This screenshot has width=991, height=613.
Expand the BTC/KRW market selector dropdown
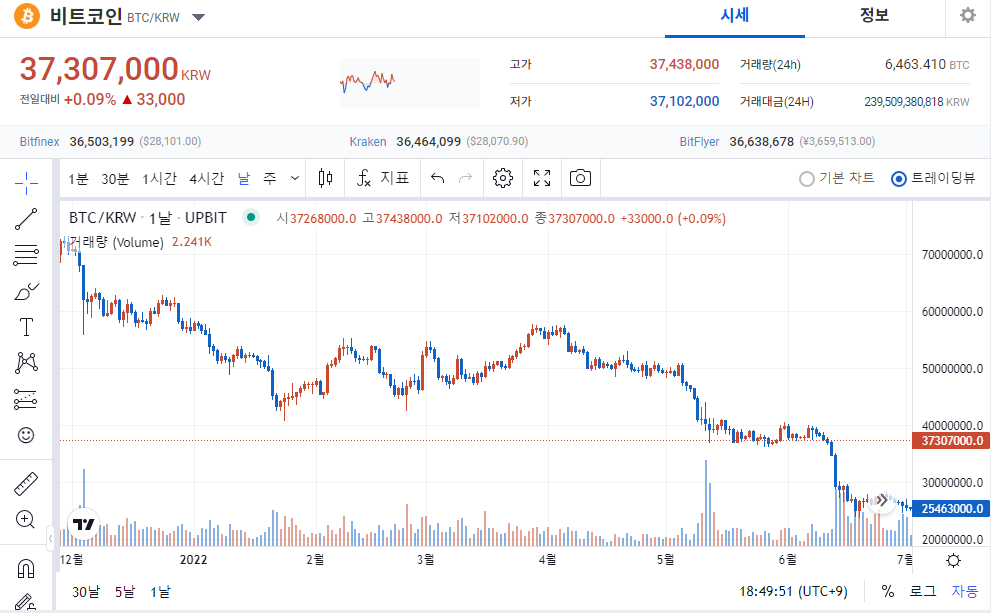pos(198,17)
